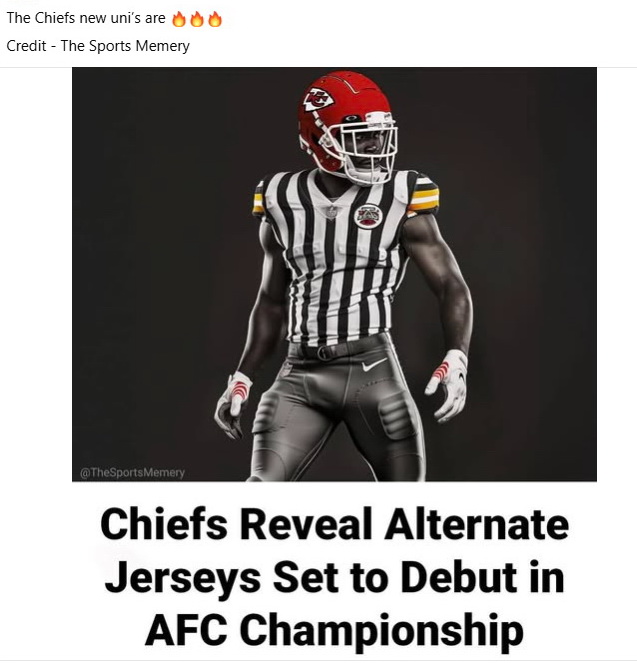This screenshot has height=663, width=637.
Task: Click the headline 'Chiefs Reveal Alternate'
Action: tap(334, 523)
